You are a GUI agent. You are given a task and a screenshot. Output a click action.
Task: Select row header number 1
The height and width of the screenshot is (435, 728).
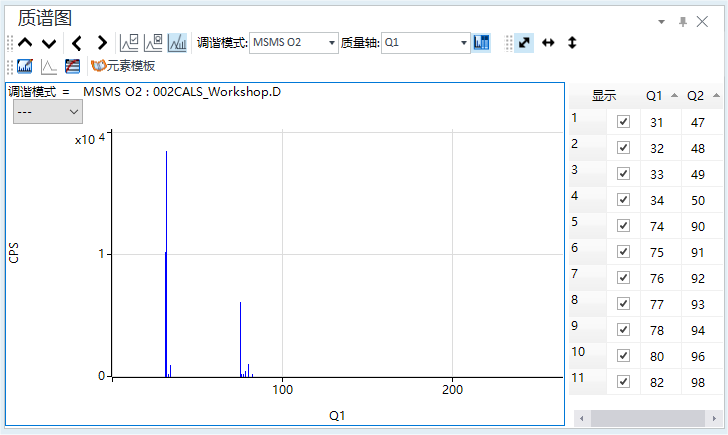pos(588,122)
